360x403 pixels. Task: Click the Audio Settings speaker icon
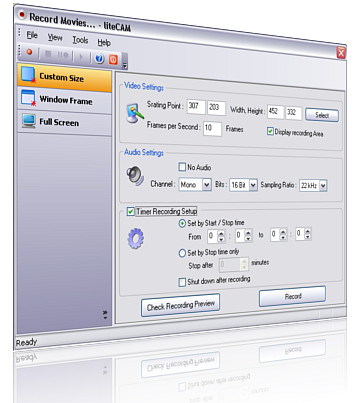click(135, 176)
